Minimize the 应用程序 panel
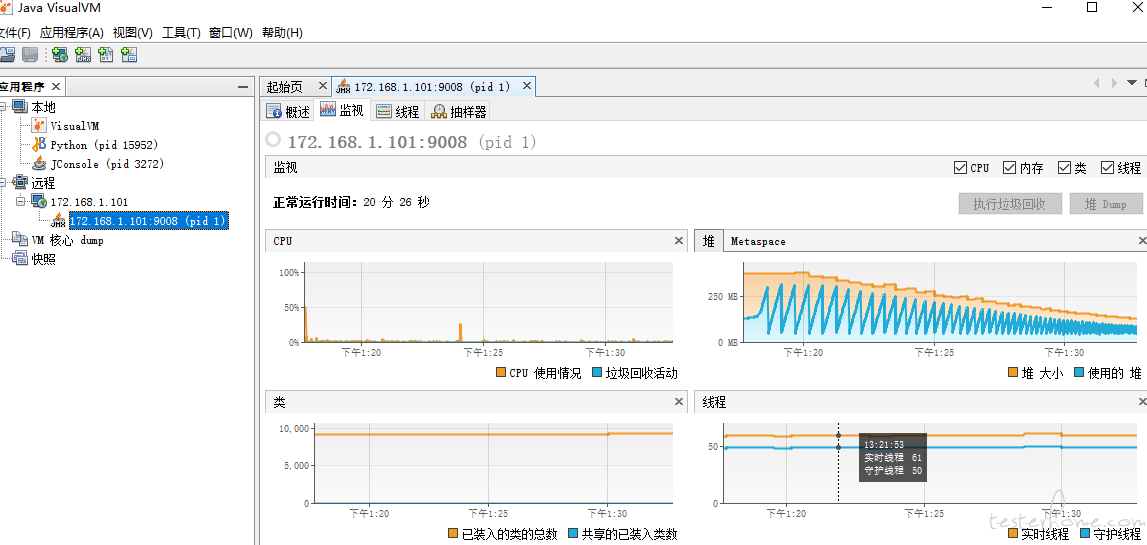Image resolution: width=1147 pixels, height=545 pixels. click(x=243, y=86)
